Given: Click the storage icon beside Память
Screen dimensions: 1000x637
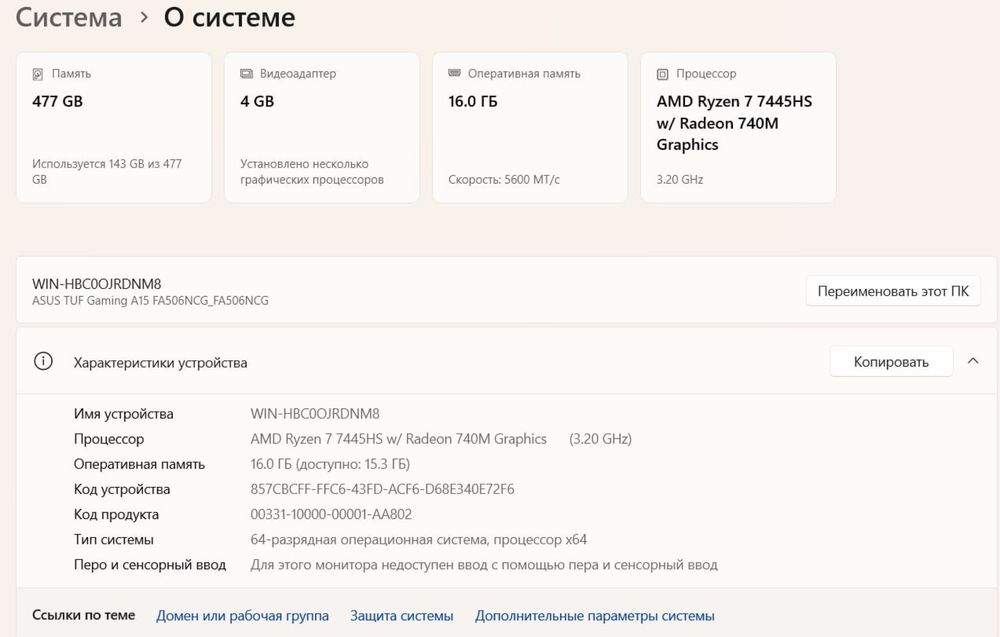Looking at the screenshot, I should (38, 74).
